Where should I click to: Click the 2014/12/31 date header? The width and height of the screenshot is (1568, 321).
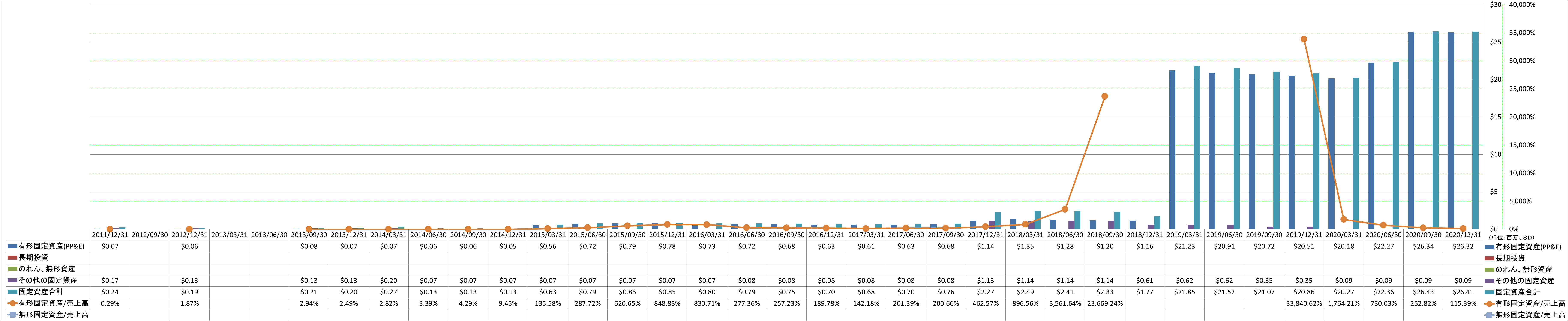508,235
